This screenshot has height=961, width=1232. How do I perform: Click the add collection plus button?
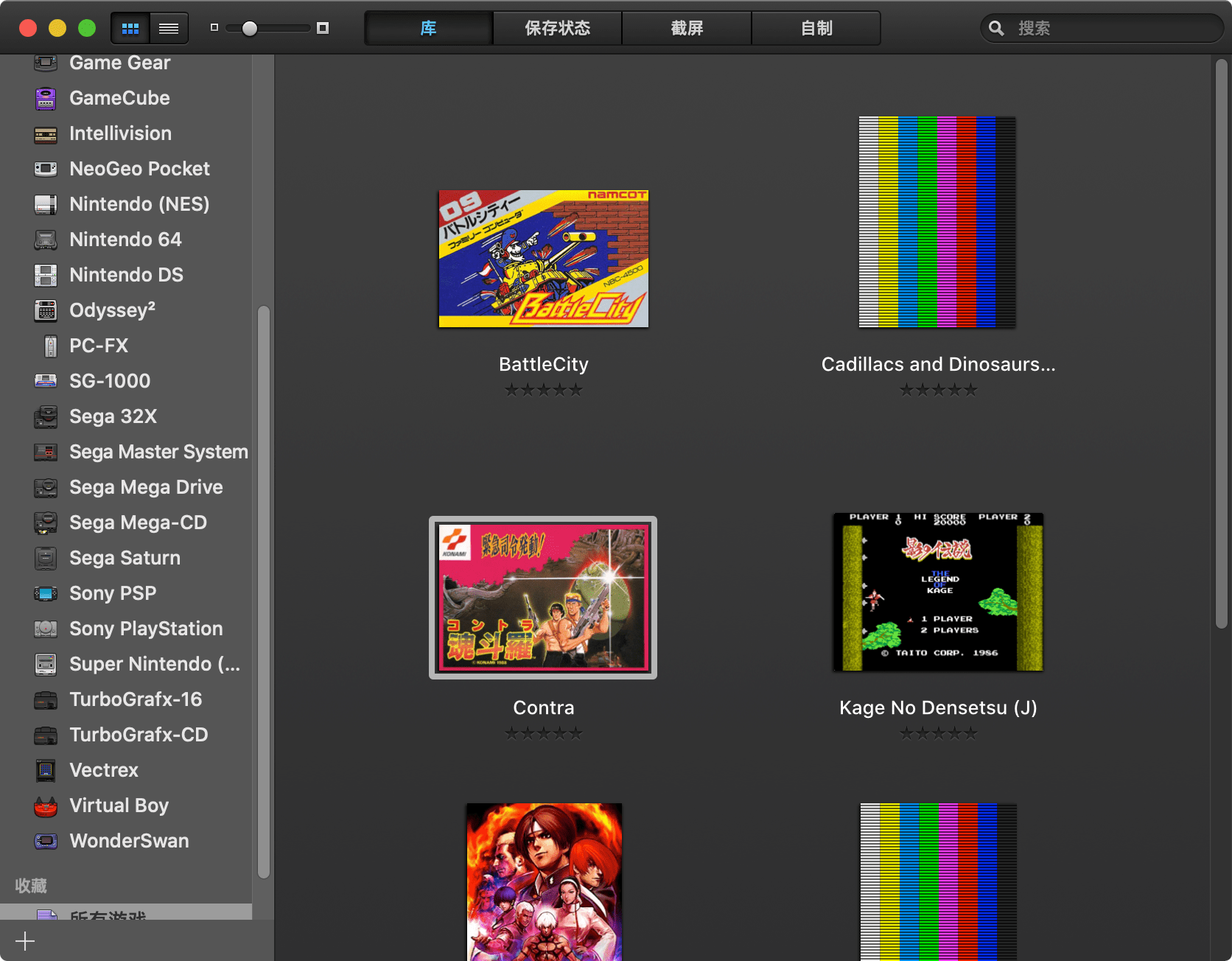point(25,941)
